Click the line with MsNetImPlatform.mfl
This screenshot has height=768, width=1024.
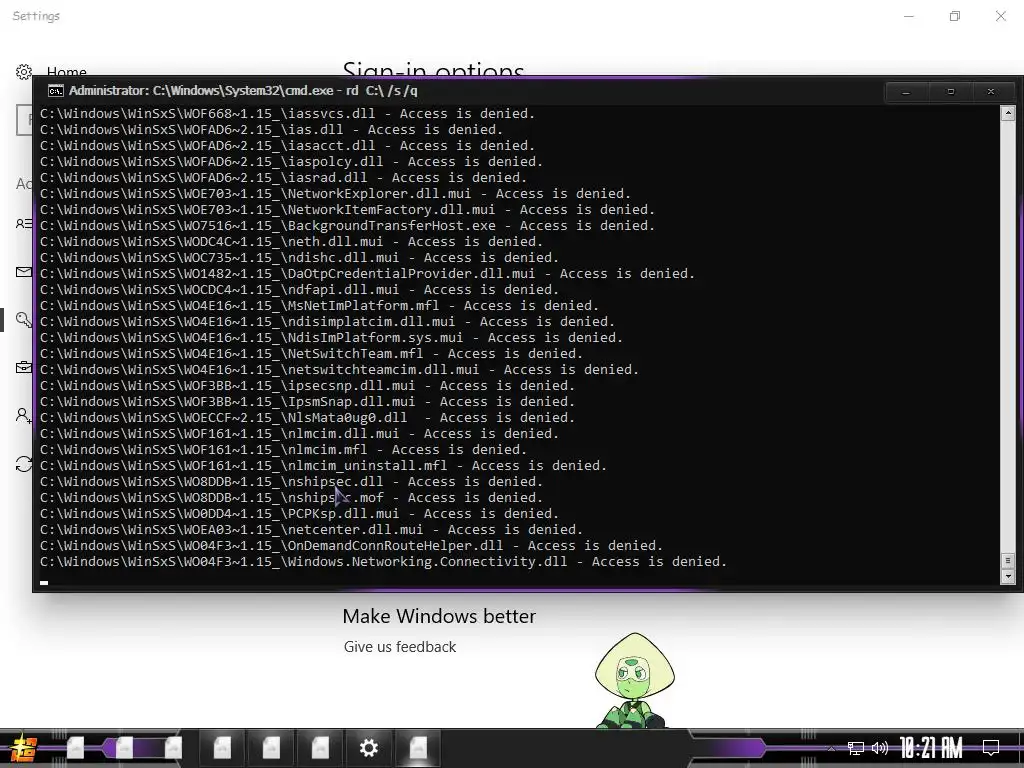tap(319, 306)
